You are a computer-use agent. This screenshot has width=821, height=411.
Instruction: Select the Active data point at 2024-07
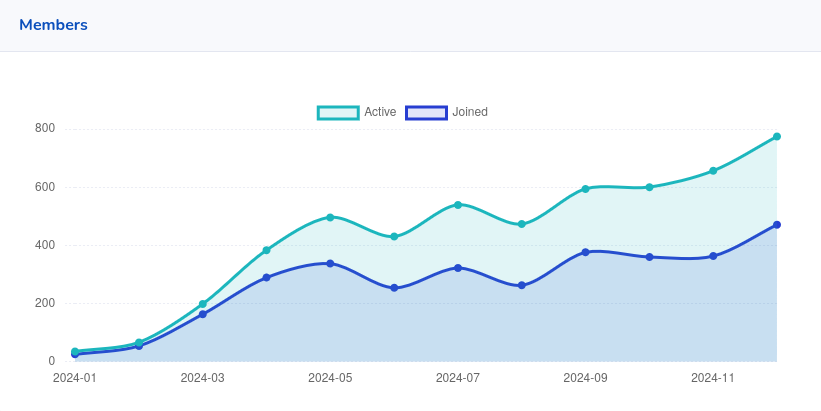pyautogui.click(x=458, y=205)
